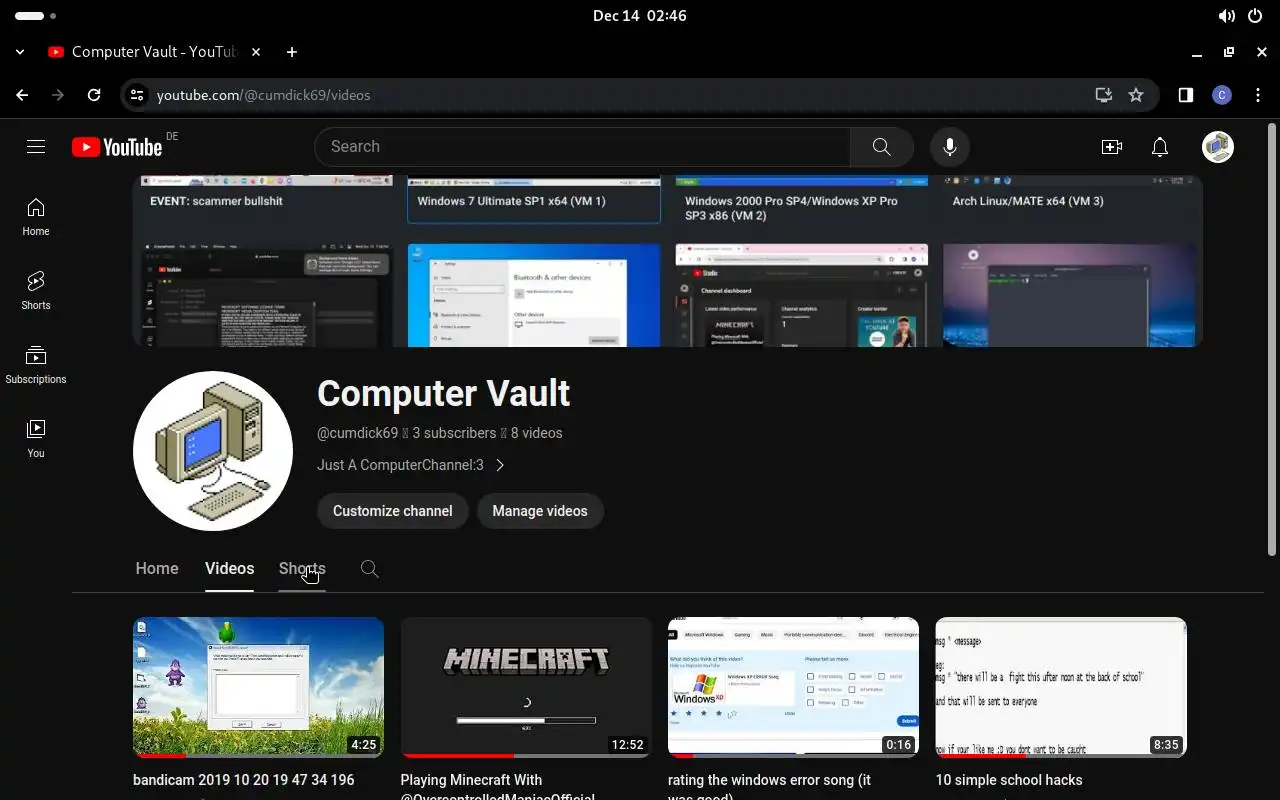This screenshot has width=1280, height=800.
Task: Expand the channel description chevron
Action: coord(500,465)
